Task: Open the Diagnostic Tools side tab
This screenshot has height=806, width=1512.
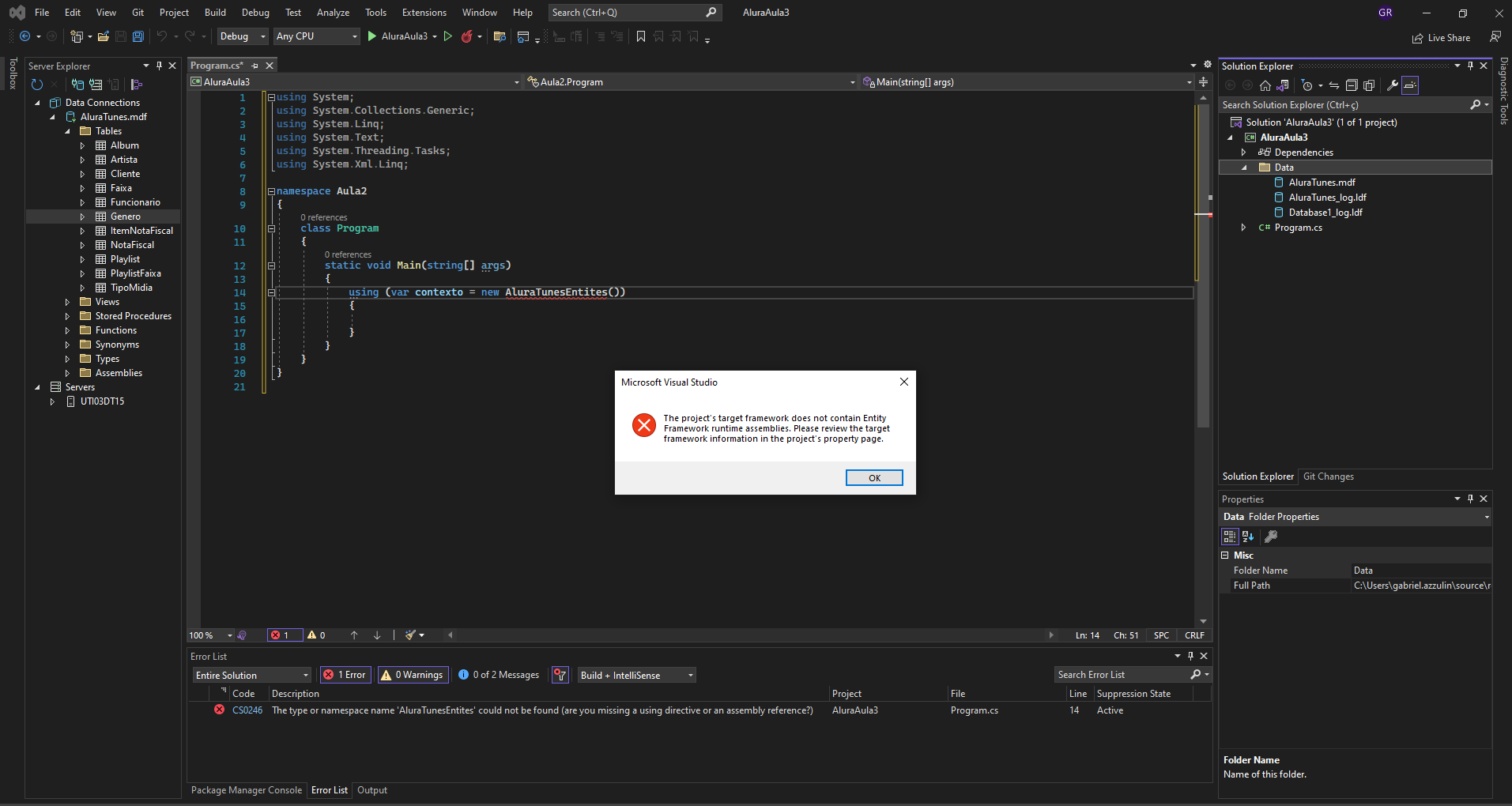Action: pos(1504,91)
